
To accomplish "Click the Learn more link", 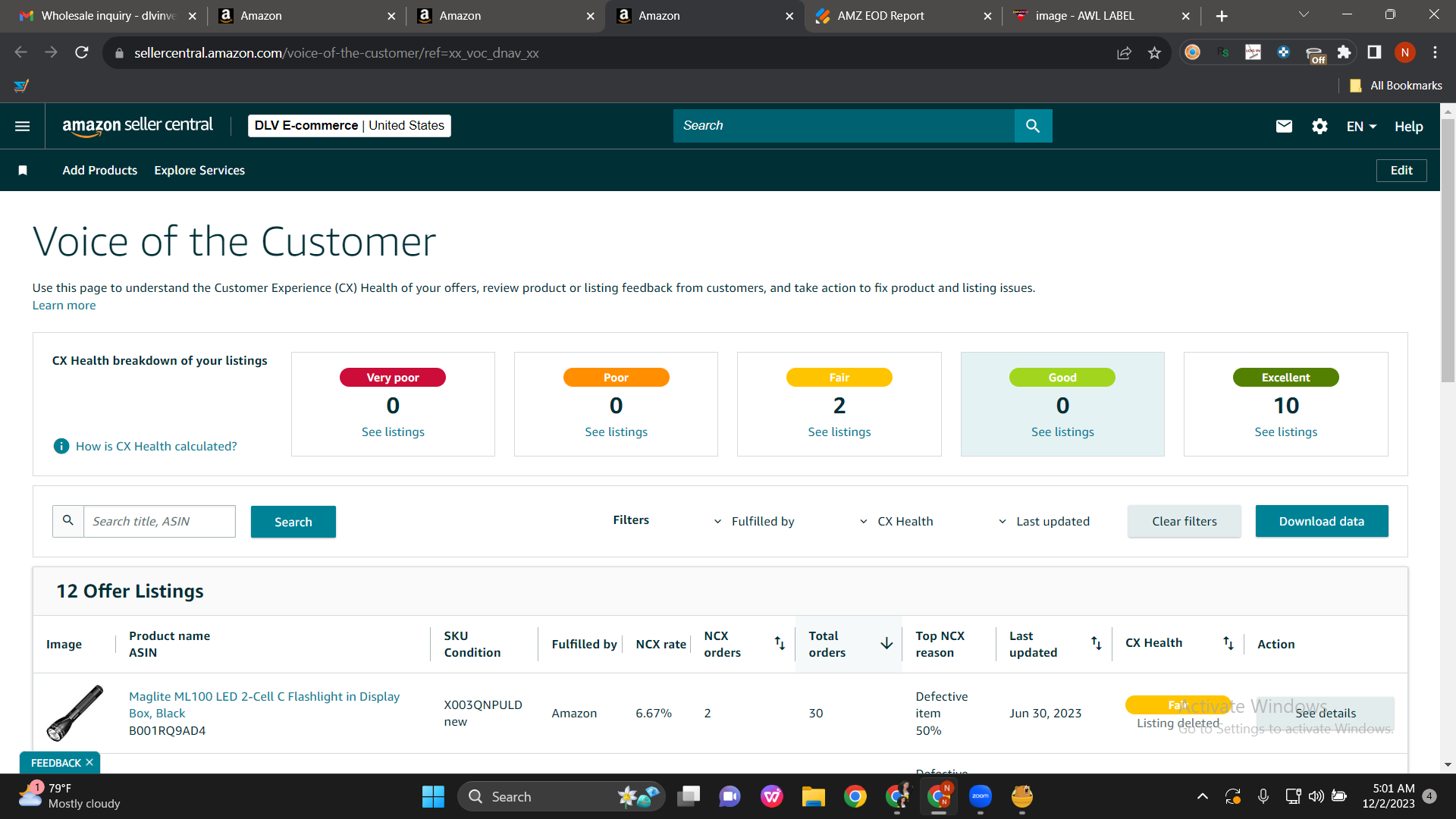I will click(x=64, y=306).
